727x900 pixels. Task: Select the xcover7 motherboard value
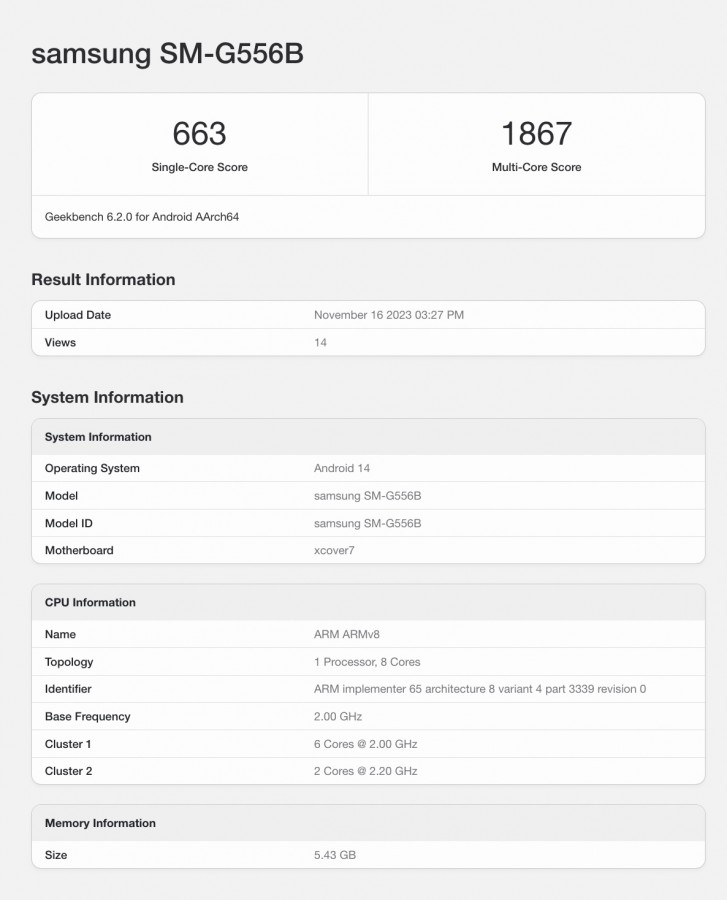(x=334, y=550)
